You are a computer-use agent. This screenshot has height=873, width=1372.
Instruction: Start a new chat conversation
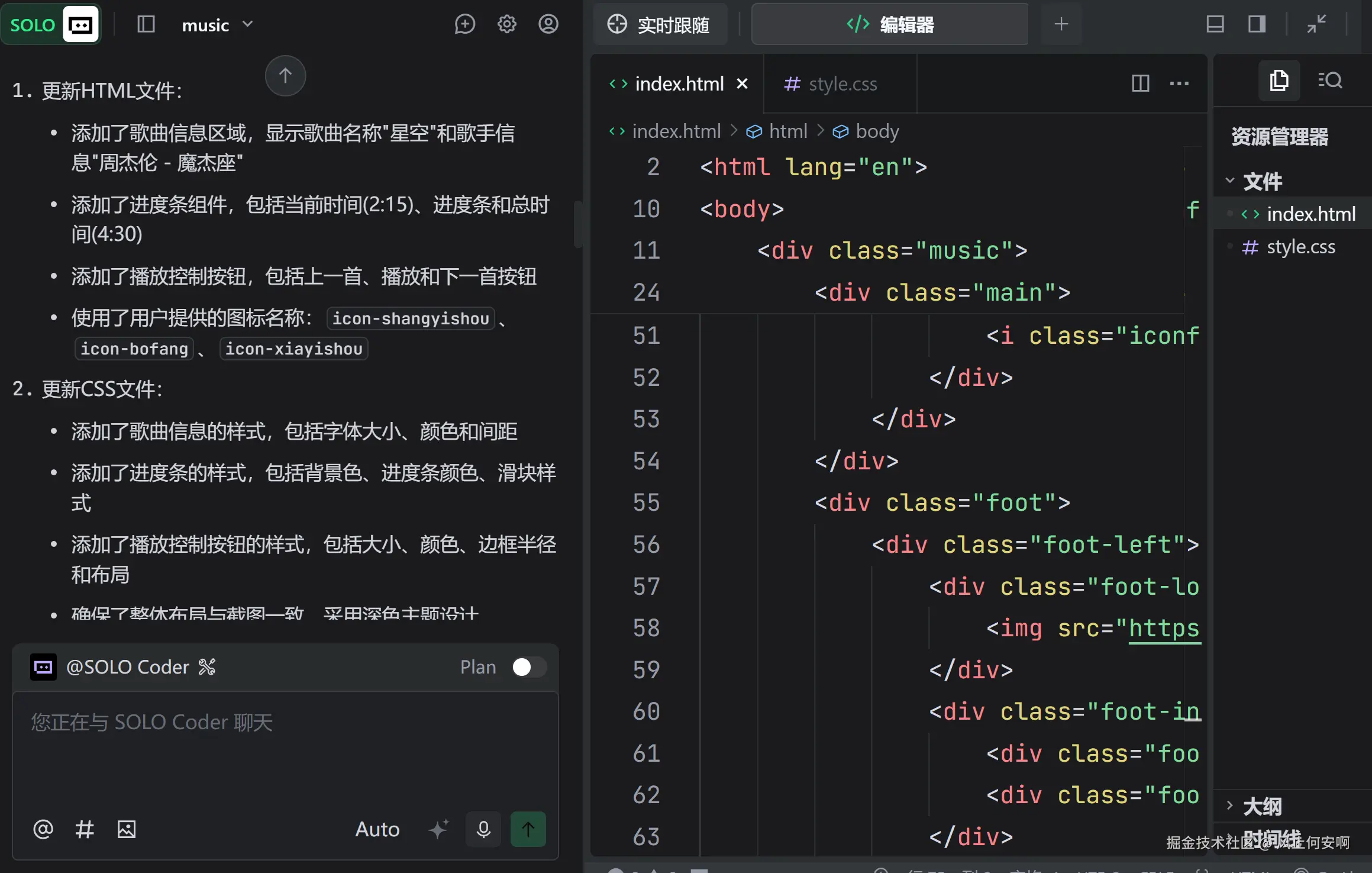[464, 24]
